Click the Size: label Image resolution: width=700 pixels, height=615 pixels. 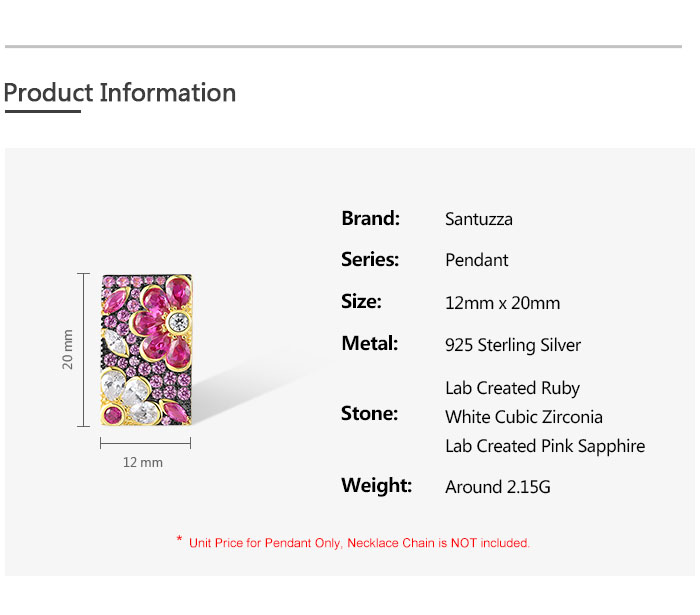coord(361,301)
